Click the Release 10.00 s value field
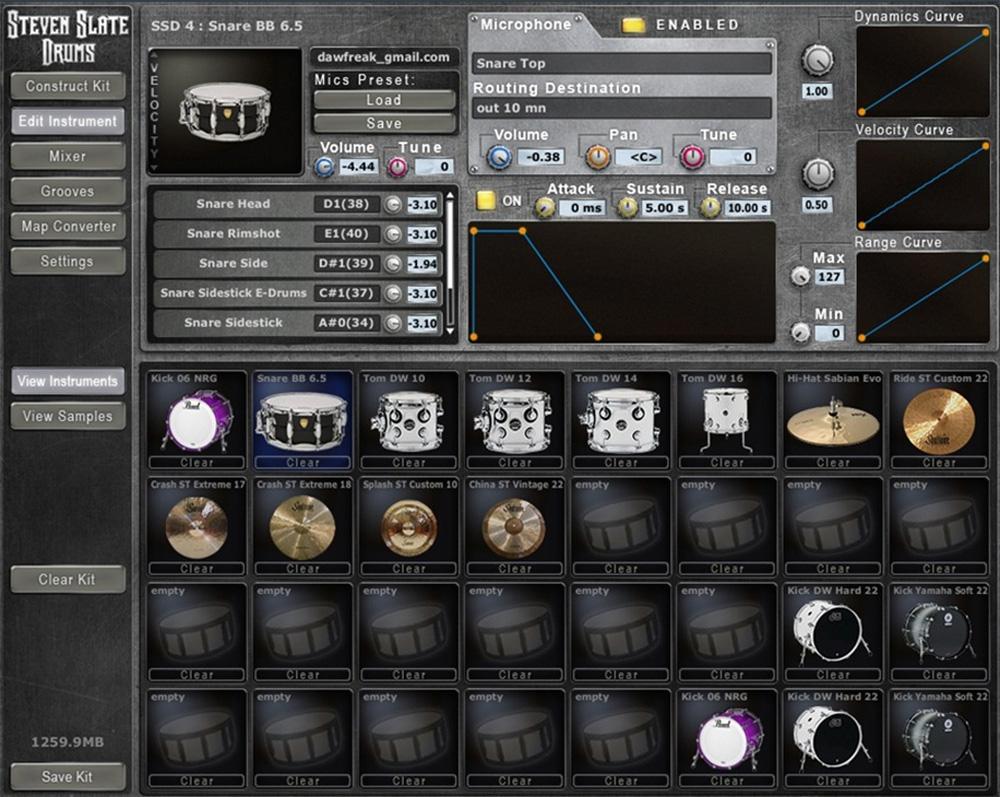 point(747,208)
